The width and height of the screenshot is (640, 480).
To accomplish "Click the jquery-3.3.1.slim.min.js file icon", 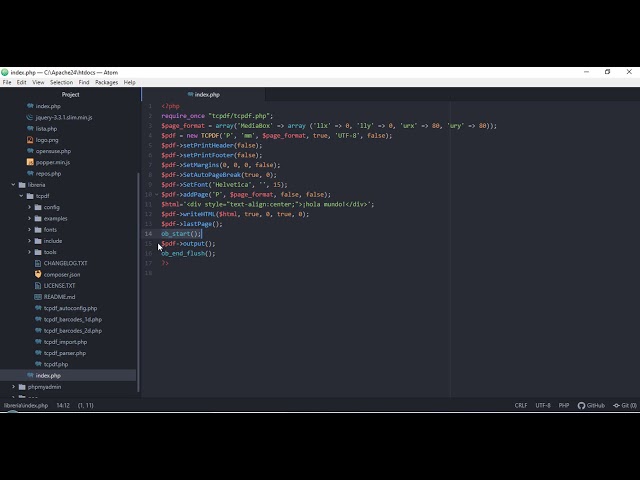I will point(30,117).
